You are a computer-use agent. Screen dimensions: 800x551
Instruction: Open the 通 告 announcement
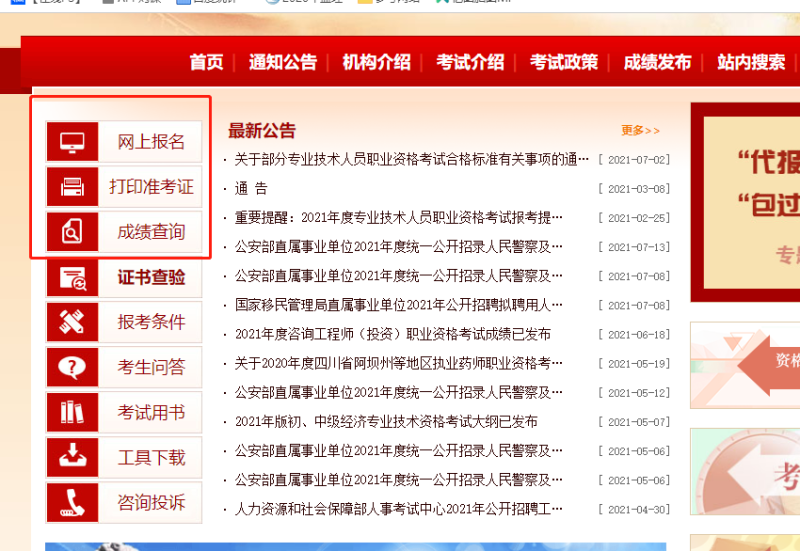tap(251, 189)
